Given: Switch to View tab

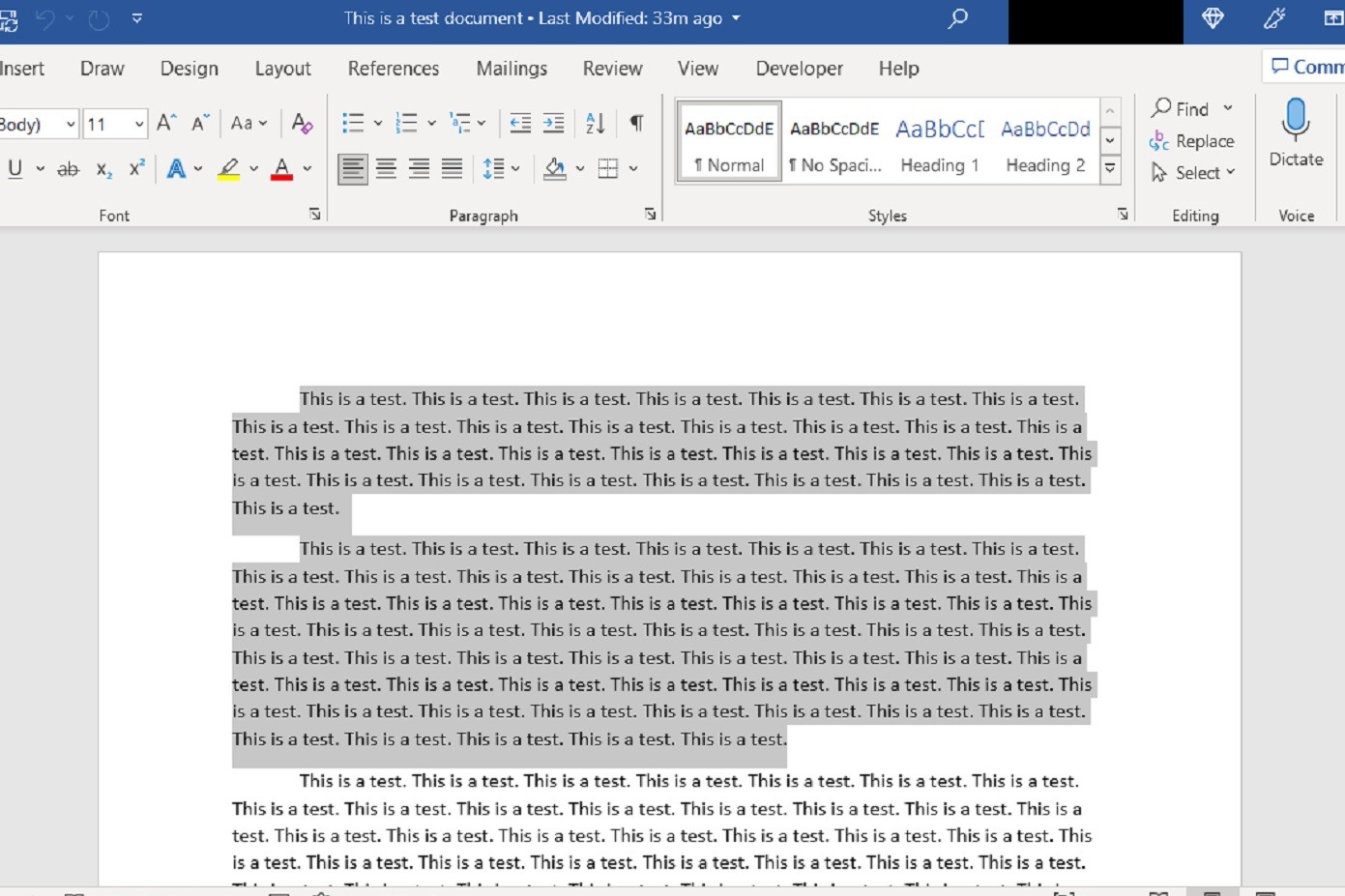Looking at the screenshot, I should coord(697,69).
